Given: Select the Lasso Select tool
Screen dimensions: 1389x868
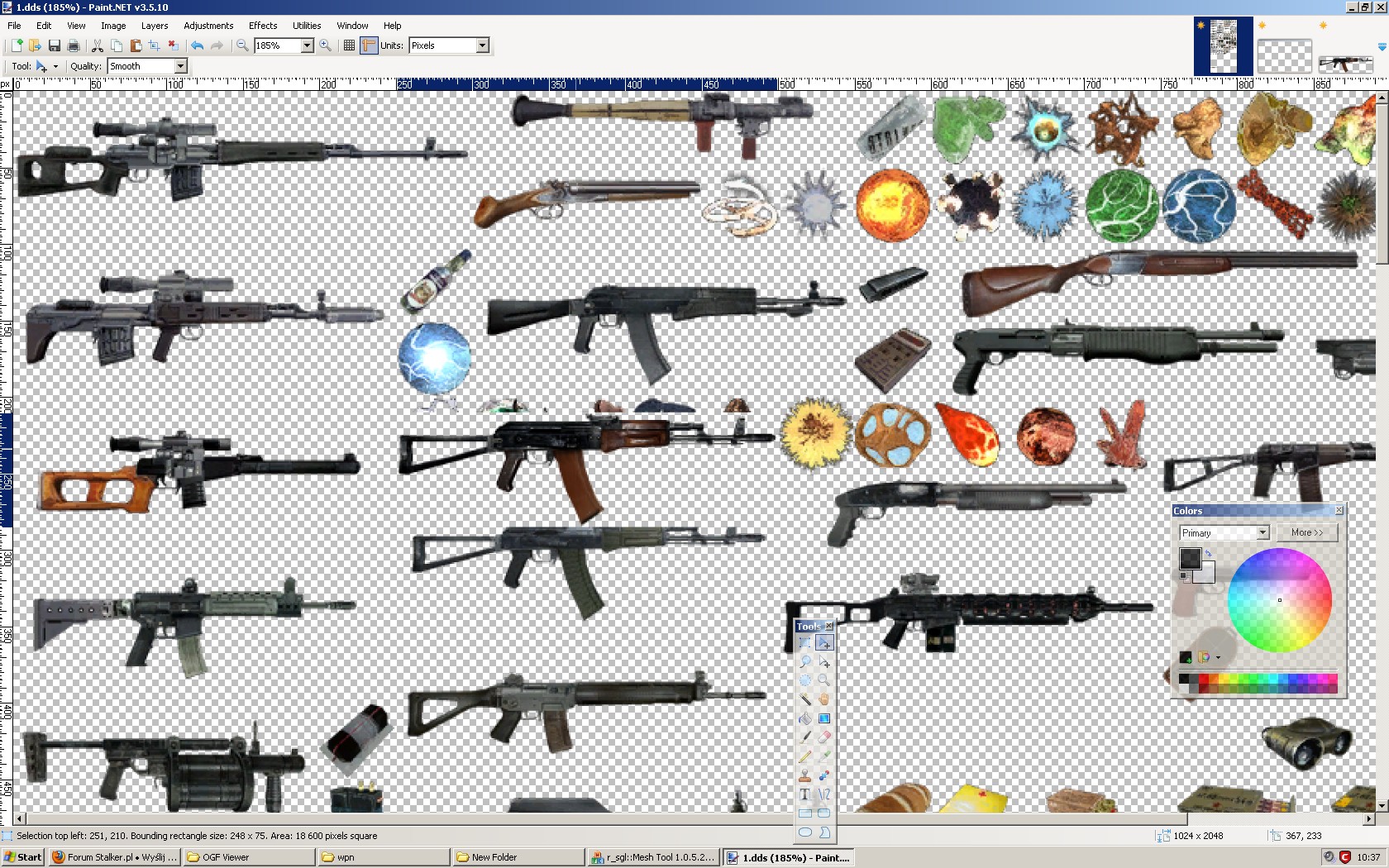Looking at the screenshot, I should (805, 661).
